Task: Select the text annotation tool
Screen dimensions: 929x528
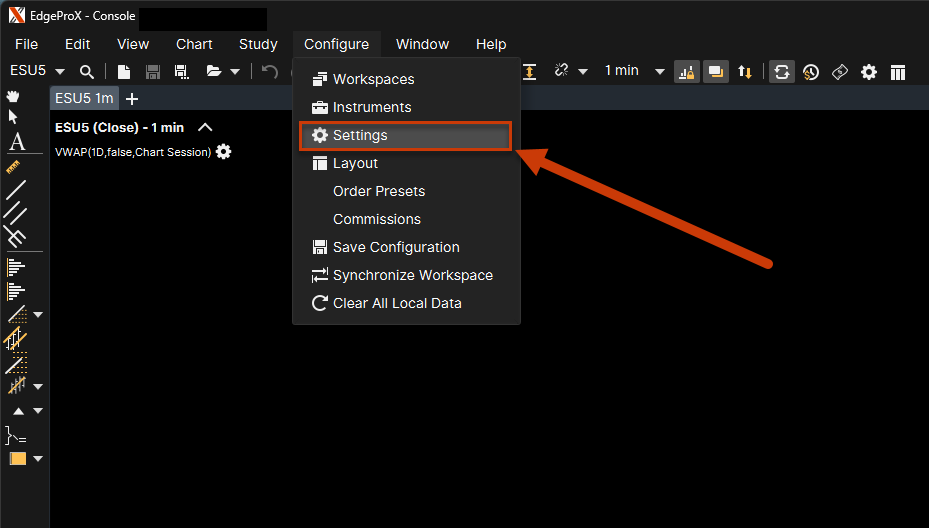Action: (16, 142)
